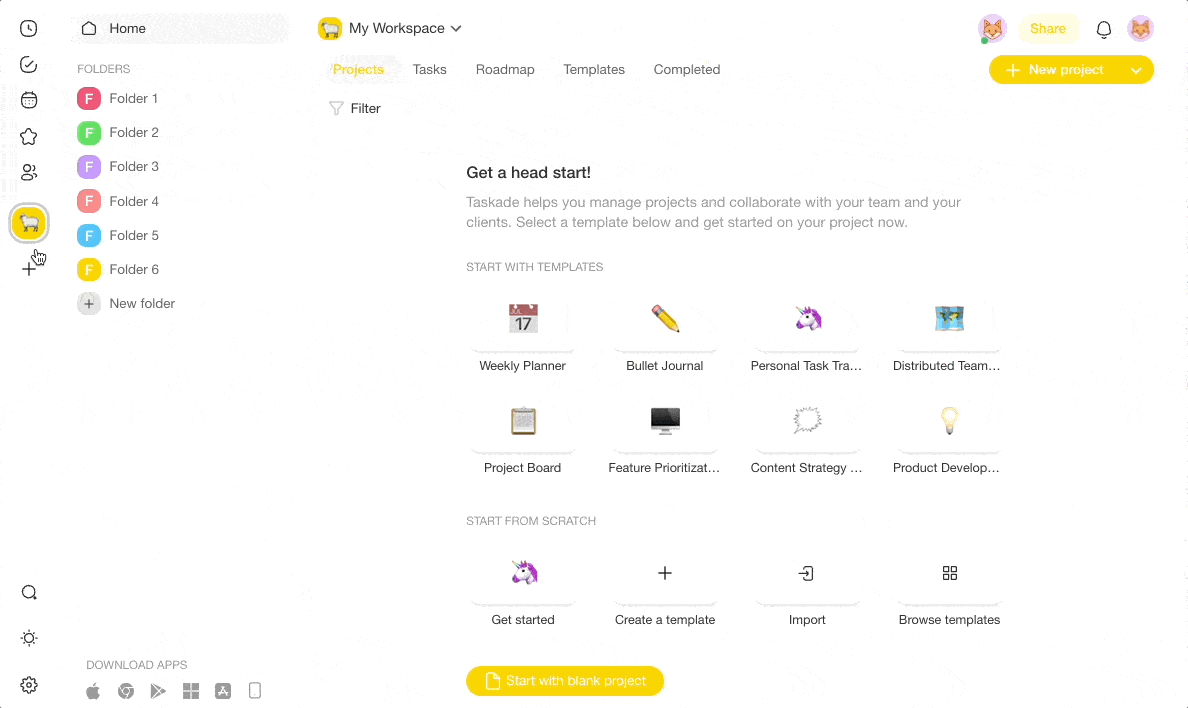The image size is (1188, 708).
Task: Open the settings gear at bottom left
Action: [28, 685]
